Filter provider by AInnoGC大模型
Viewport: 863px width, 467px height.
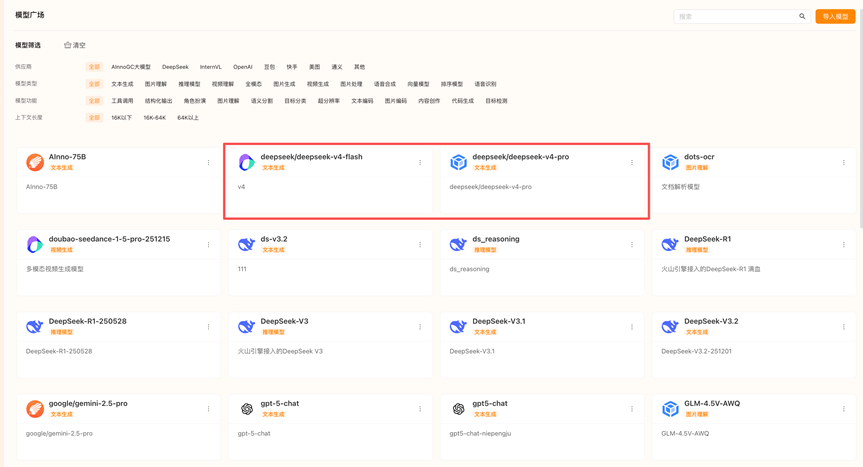pos(131,67)
